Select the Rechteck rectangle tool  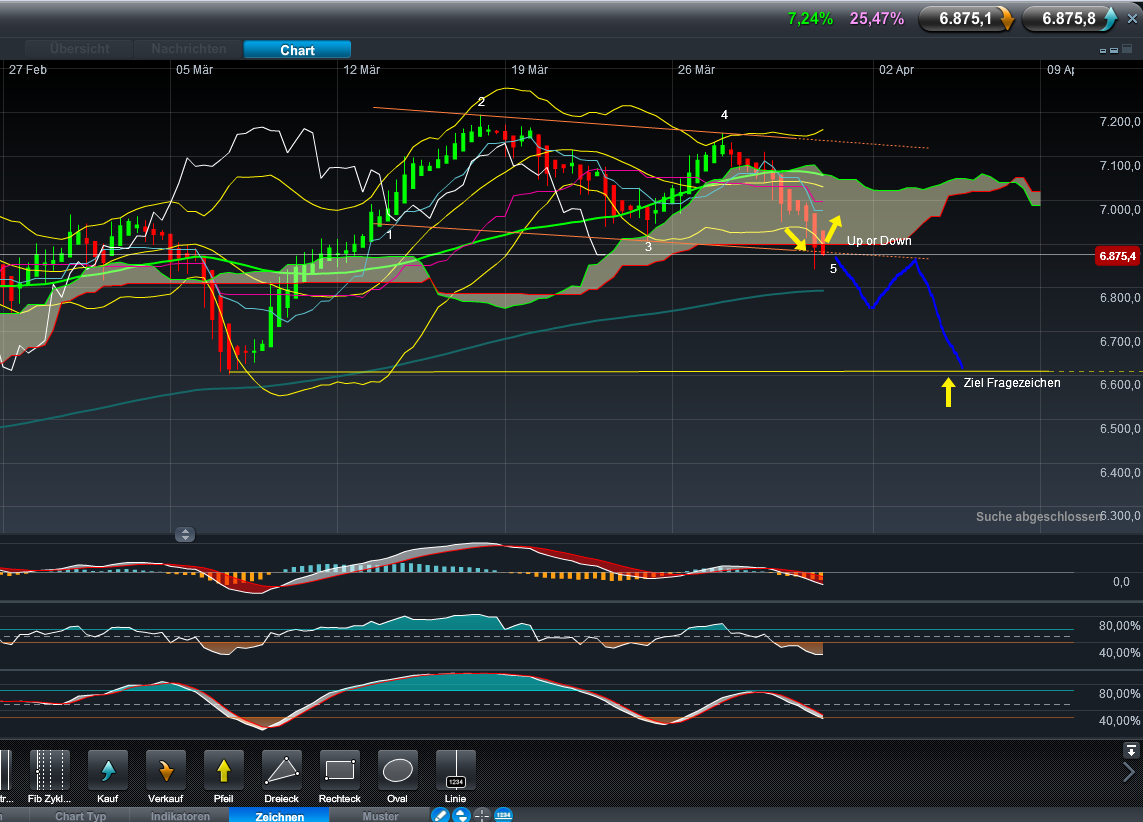(x=340, y=770)
